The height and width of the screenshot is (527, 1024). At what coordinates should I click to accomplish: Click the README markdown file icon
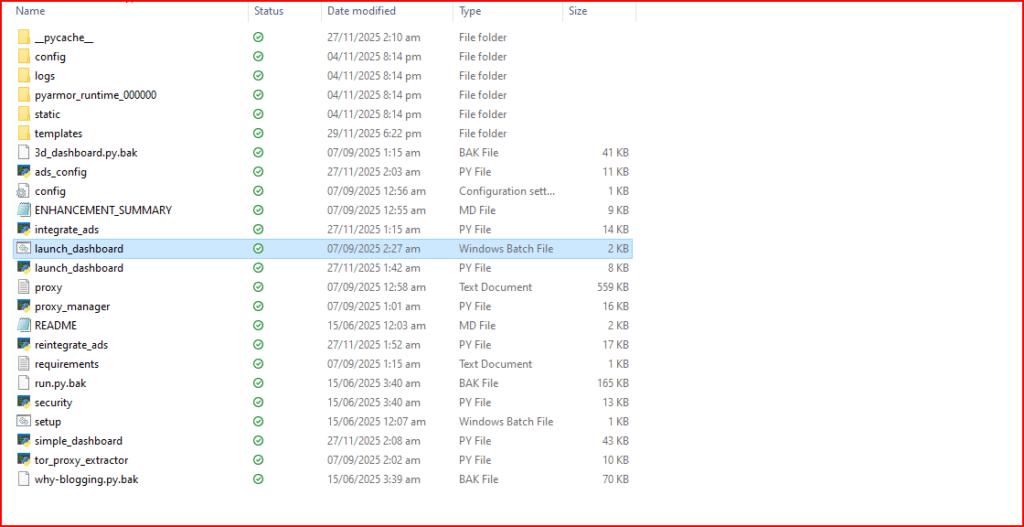pos(24,325)
